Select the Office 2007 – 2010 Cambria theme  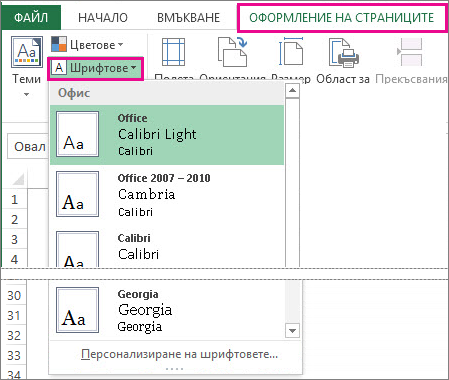(167, 195)
